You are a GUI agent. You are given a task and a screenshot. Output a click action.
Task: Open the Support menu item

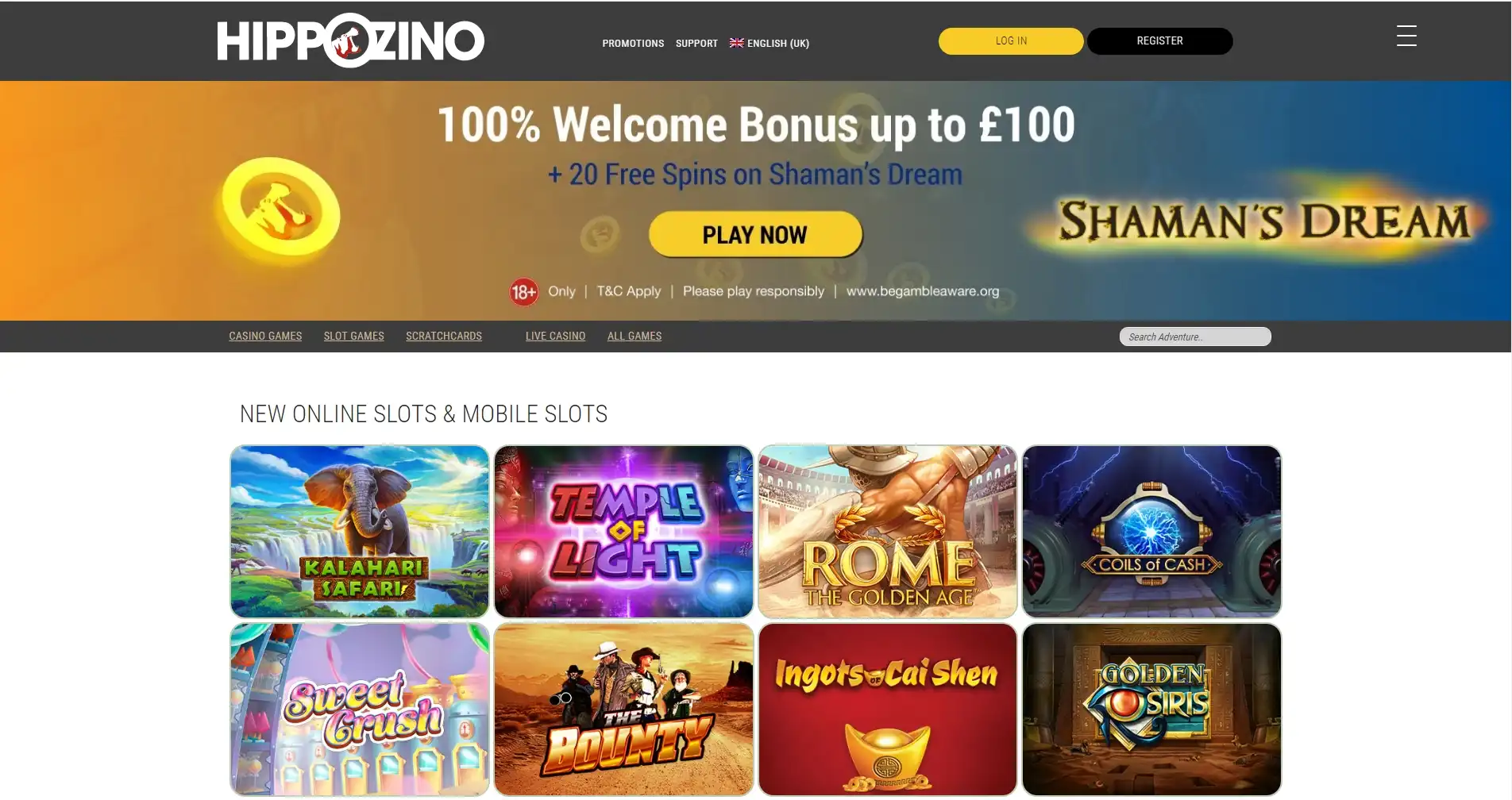click(x=696, y=43)
